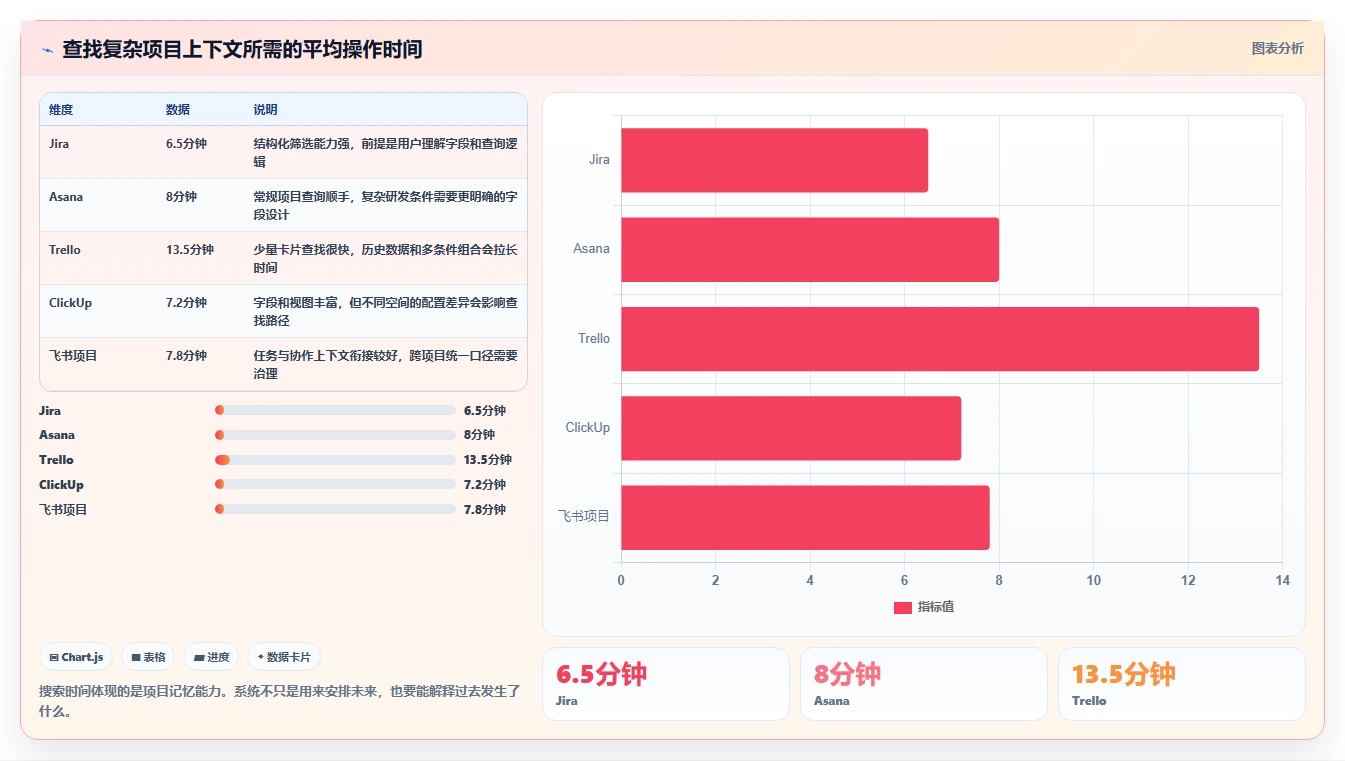Viewport: 1345px width, 761px height.
Task: Click the Asana bar in the chart
Action: click(810, 249)
